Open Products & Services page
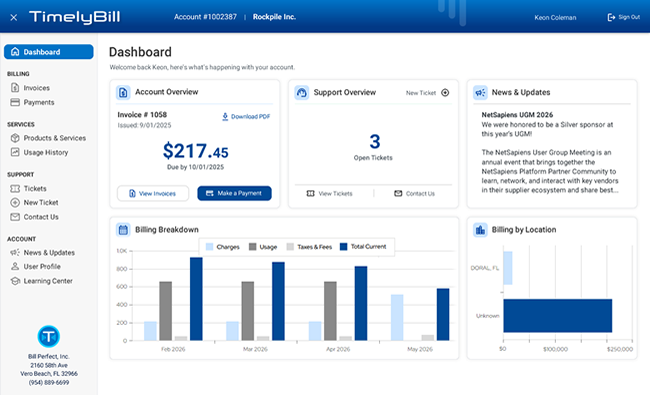The width and height of the screenshot is (650, 395). tap(55, 138)
